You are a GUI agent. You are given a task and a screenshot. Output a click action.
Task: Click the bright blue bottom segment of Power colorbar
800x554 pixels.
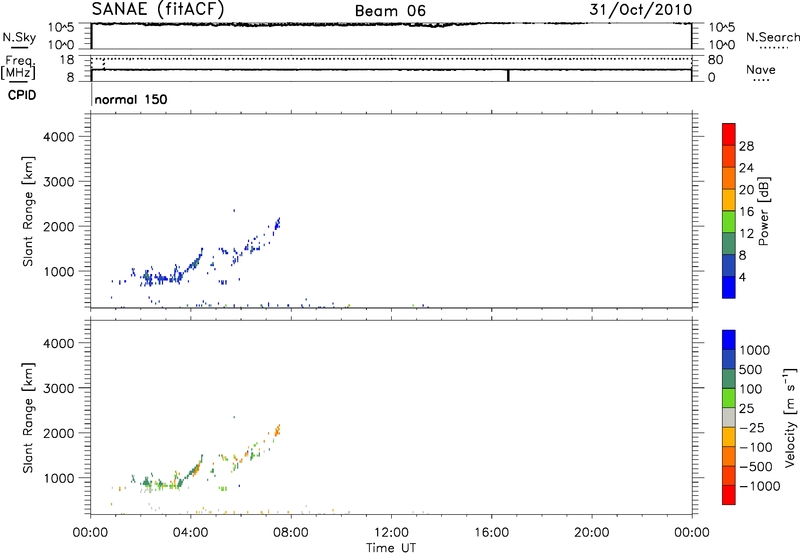[x=729, y=287]
